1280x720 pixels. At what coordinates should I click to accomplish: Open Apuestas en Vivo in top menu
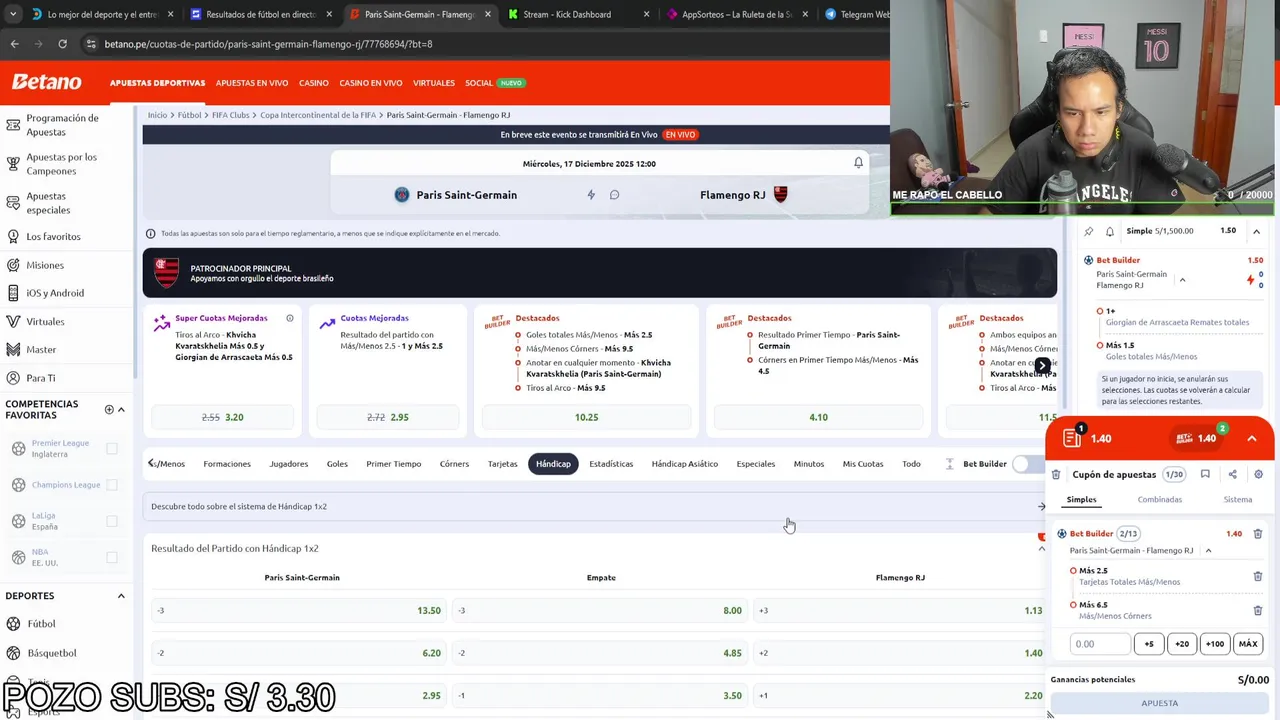coord(252,83)
